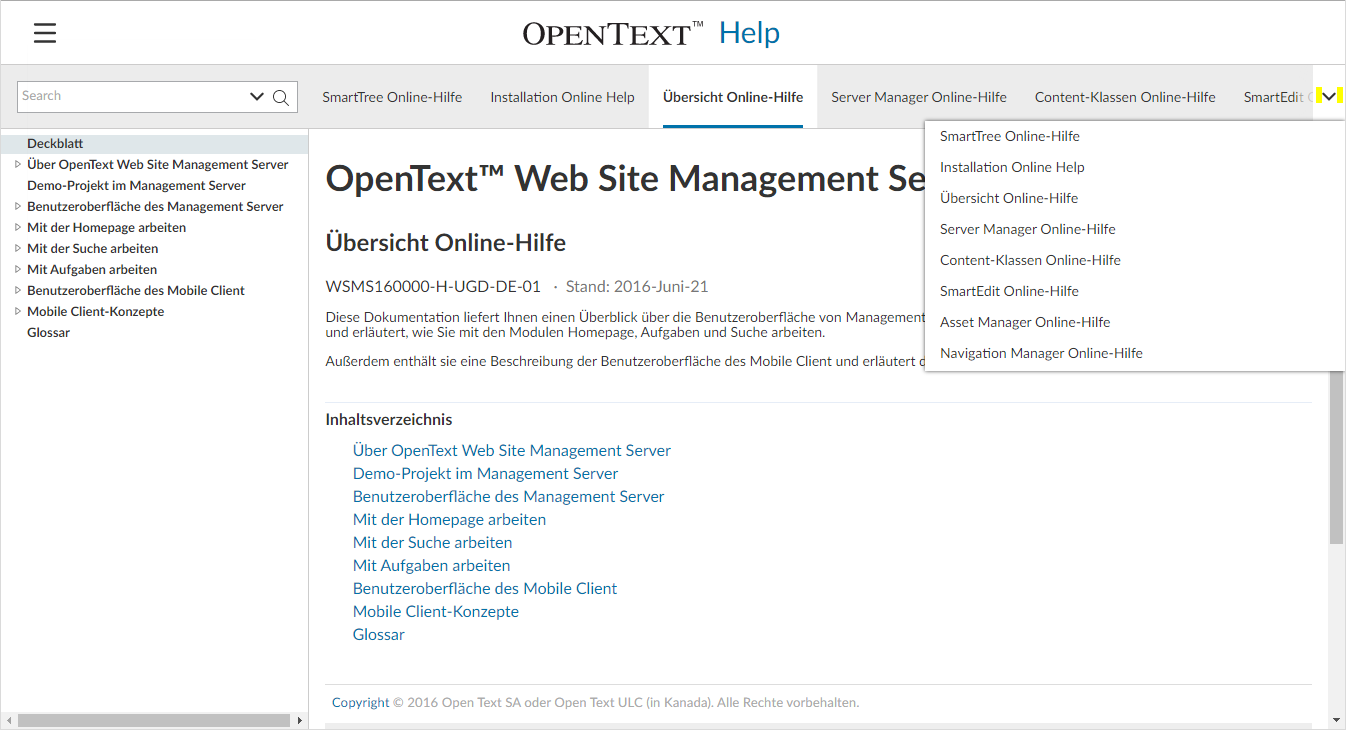This screenshot has width=1346, height=730.
Task: Follow Mit der Homepage arbeiten contents link
Action: coord(449,520)
